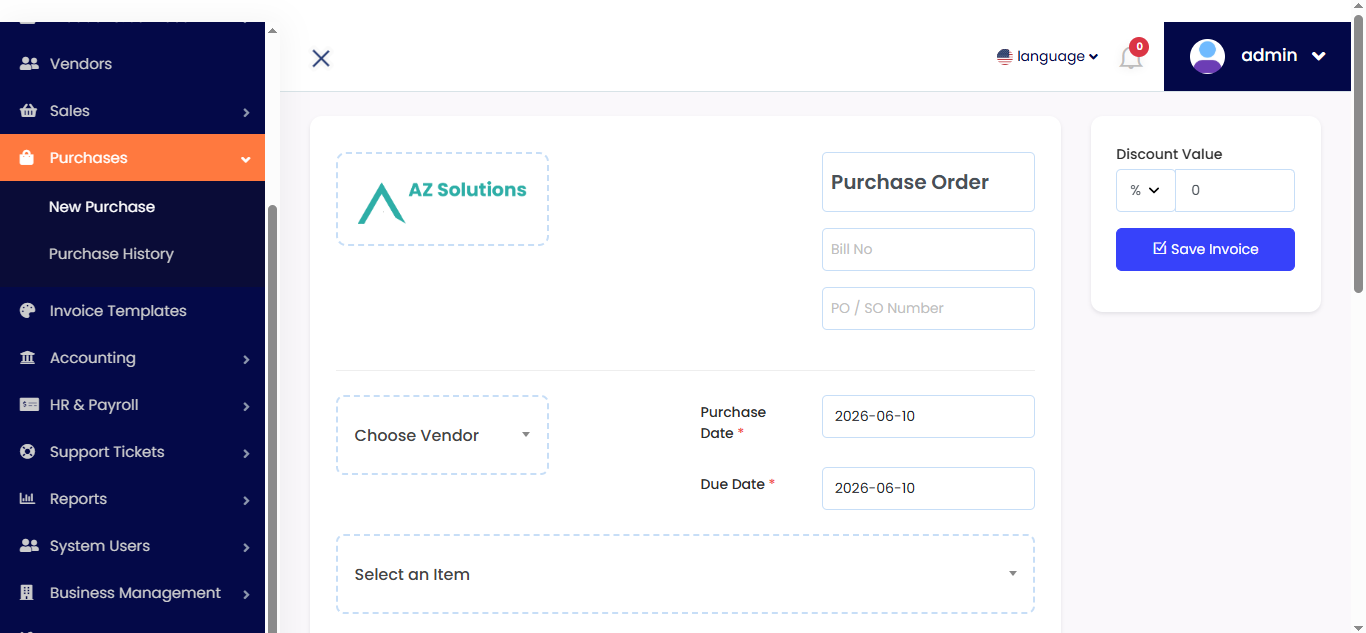1366x633 pixels.
Task: Click the US flag language icon
Action: [x=1005, y=57]
